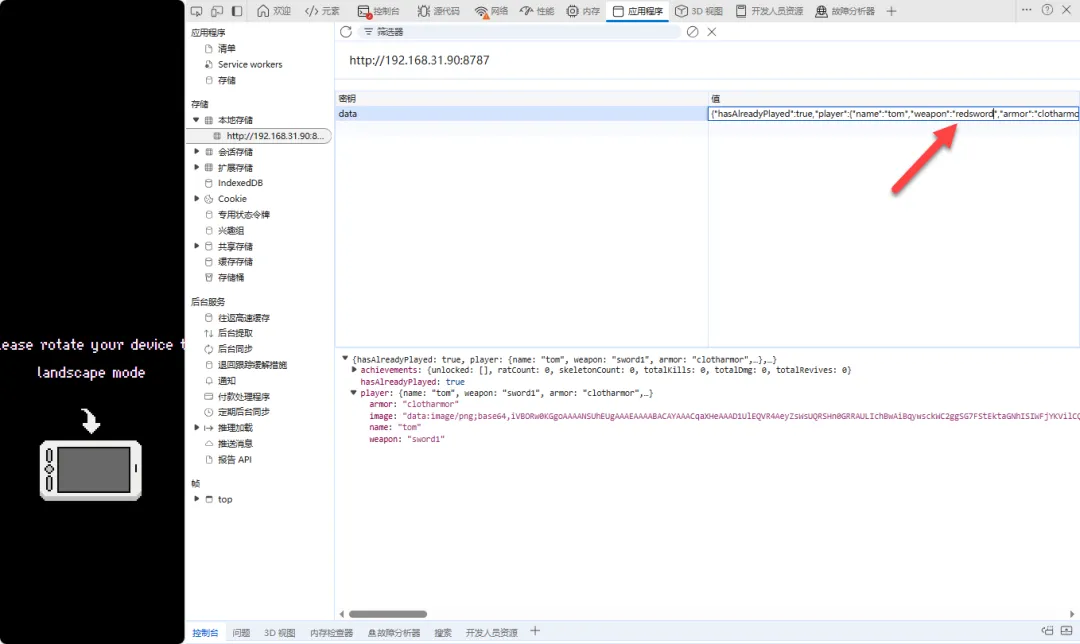This screenshot has width=1080, height=644.
Task: Expand the Cookie tree node
Action: point(196,199)
